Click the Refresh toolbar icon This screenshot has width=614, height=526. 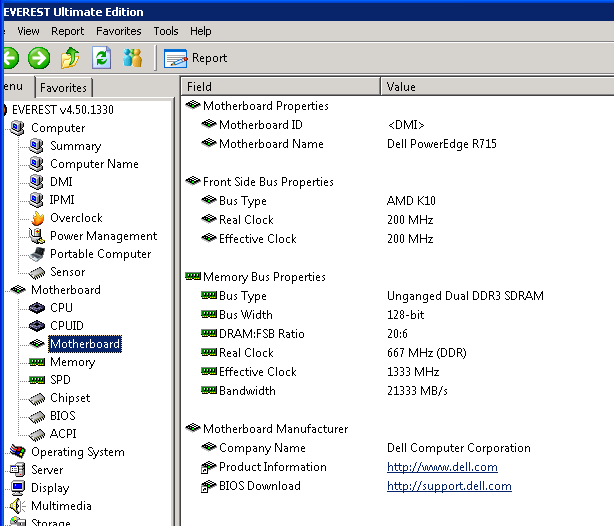tap(102, 58)
